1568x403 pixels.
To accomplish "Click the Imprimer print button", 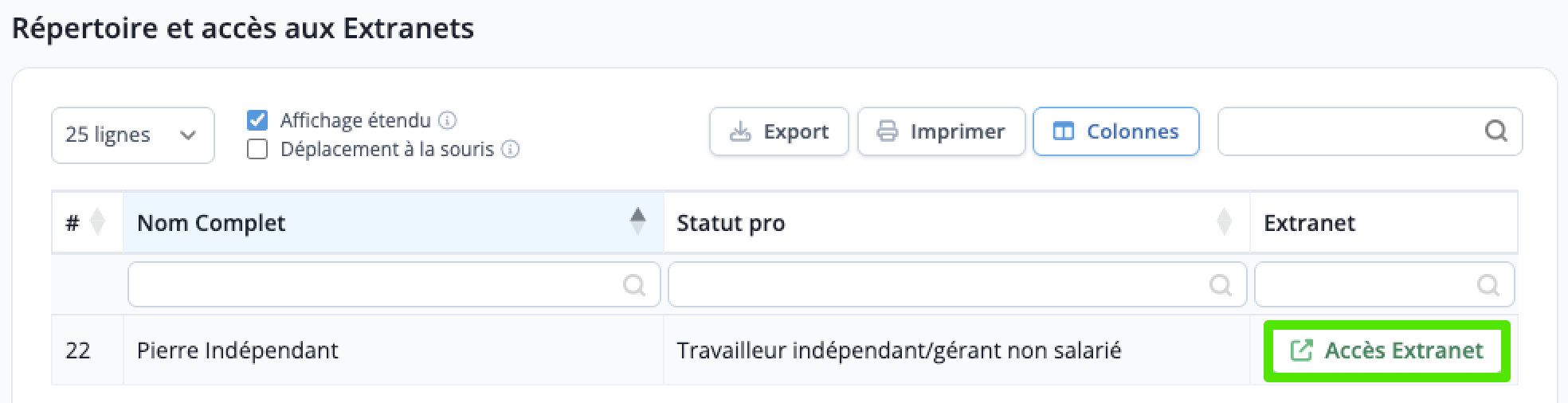I will [941, 131].
